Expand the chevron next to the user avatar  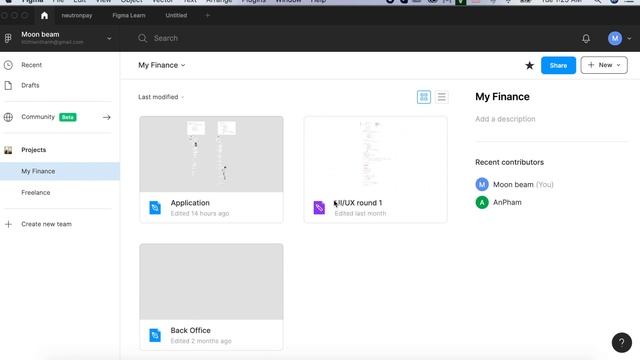(629, 38)
